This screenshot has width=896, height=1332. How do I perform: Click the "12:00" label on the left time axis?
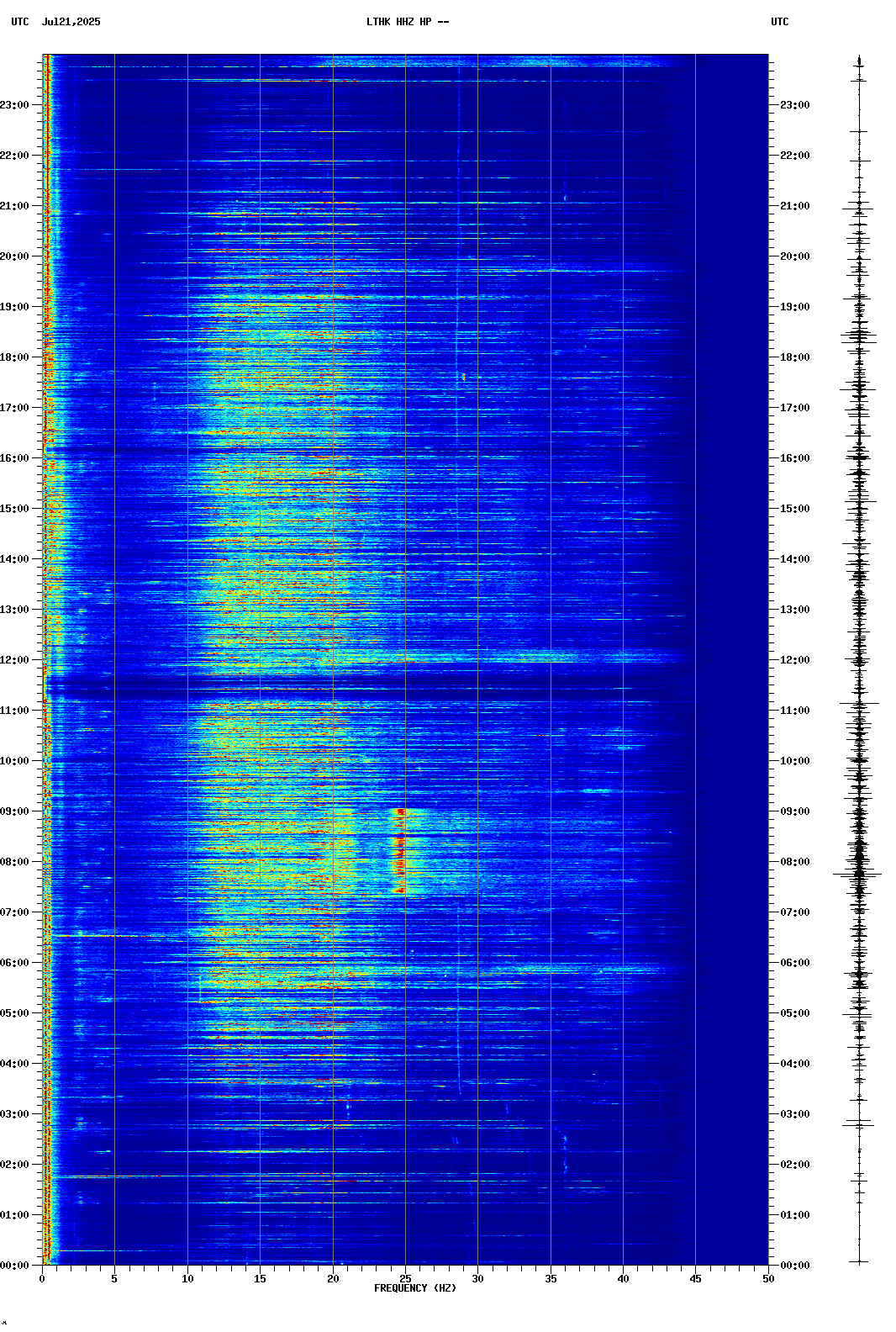pos(14,660)
